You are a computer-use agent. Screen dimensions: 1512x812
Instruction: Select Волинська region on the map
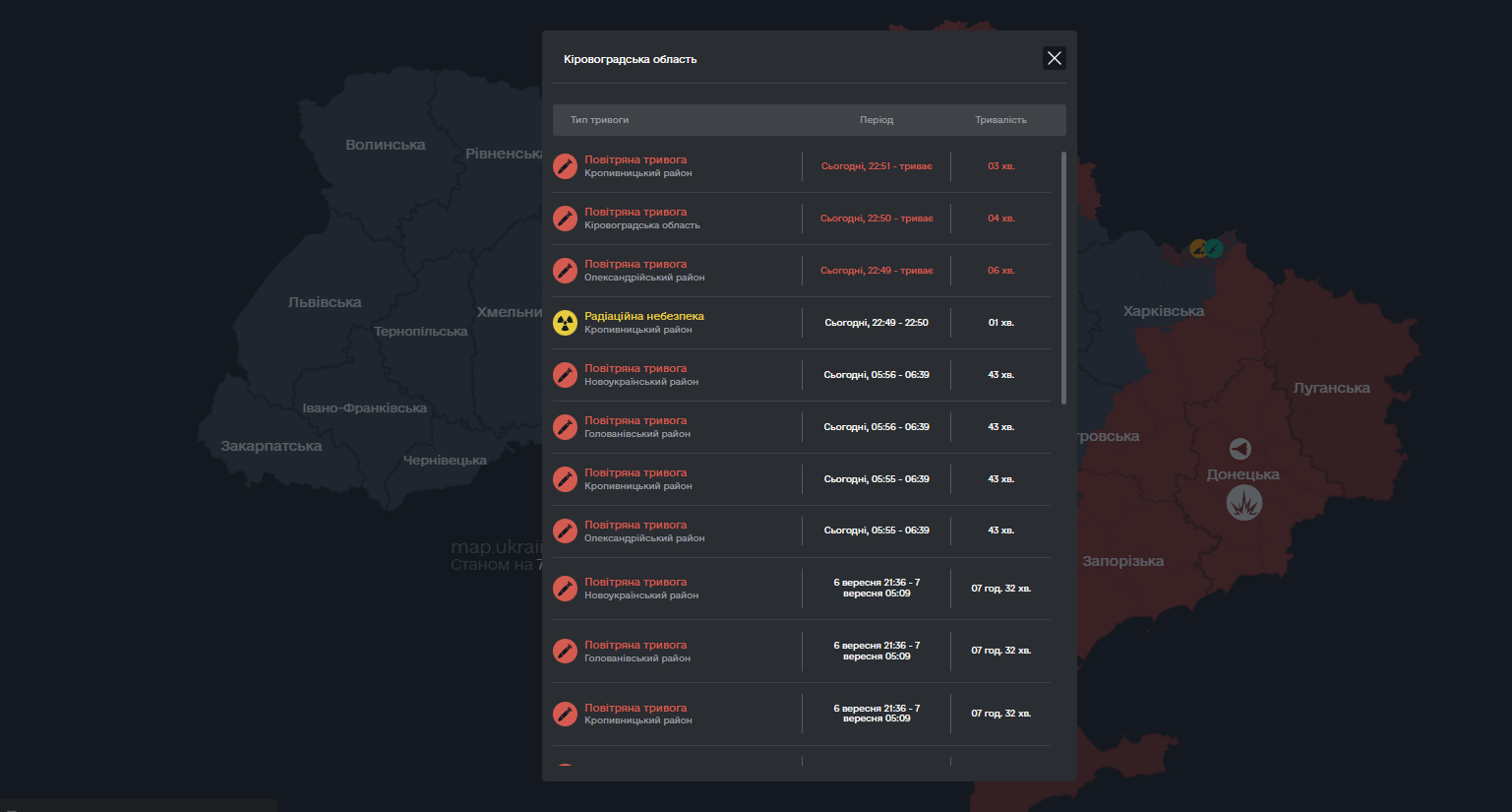point(385,145)
